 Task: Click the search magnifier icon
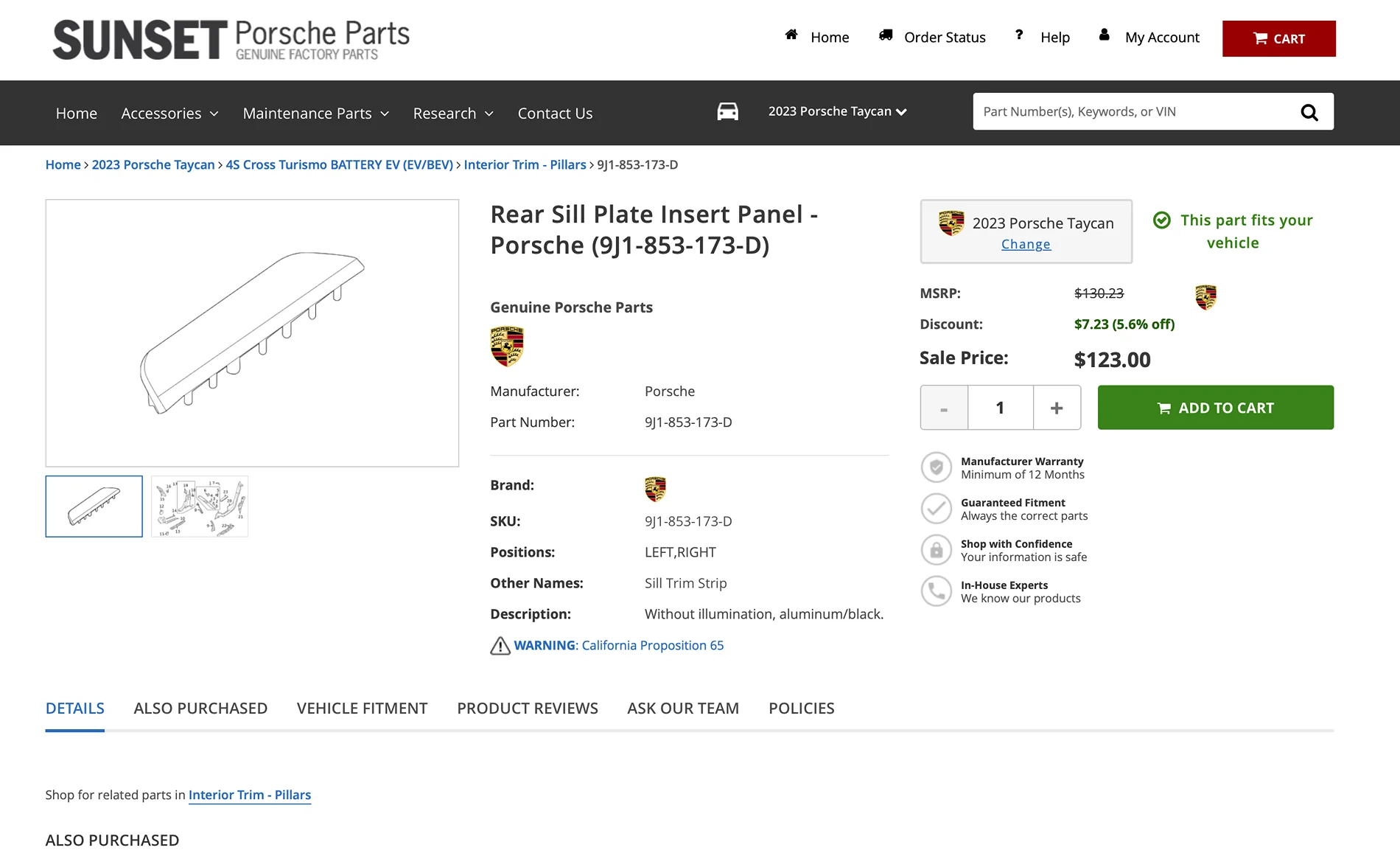pyautogui.click(x=1309, y=112)
